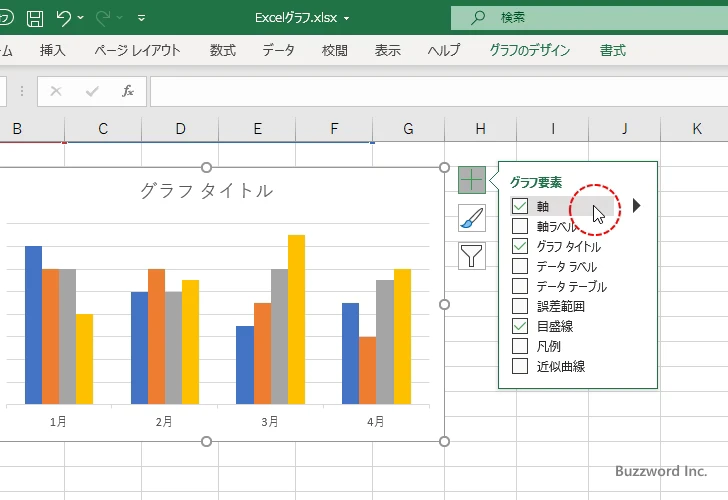
Task: Click the 1月 axis label
Action: pos(58,422)
